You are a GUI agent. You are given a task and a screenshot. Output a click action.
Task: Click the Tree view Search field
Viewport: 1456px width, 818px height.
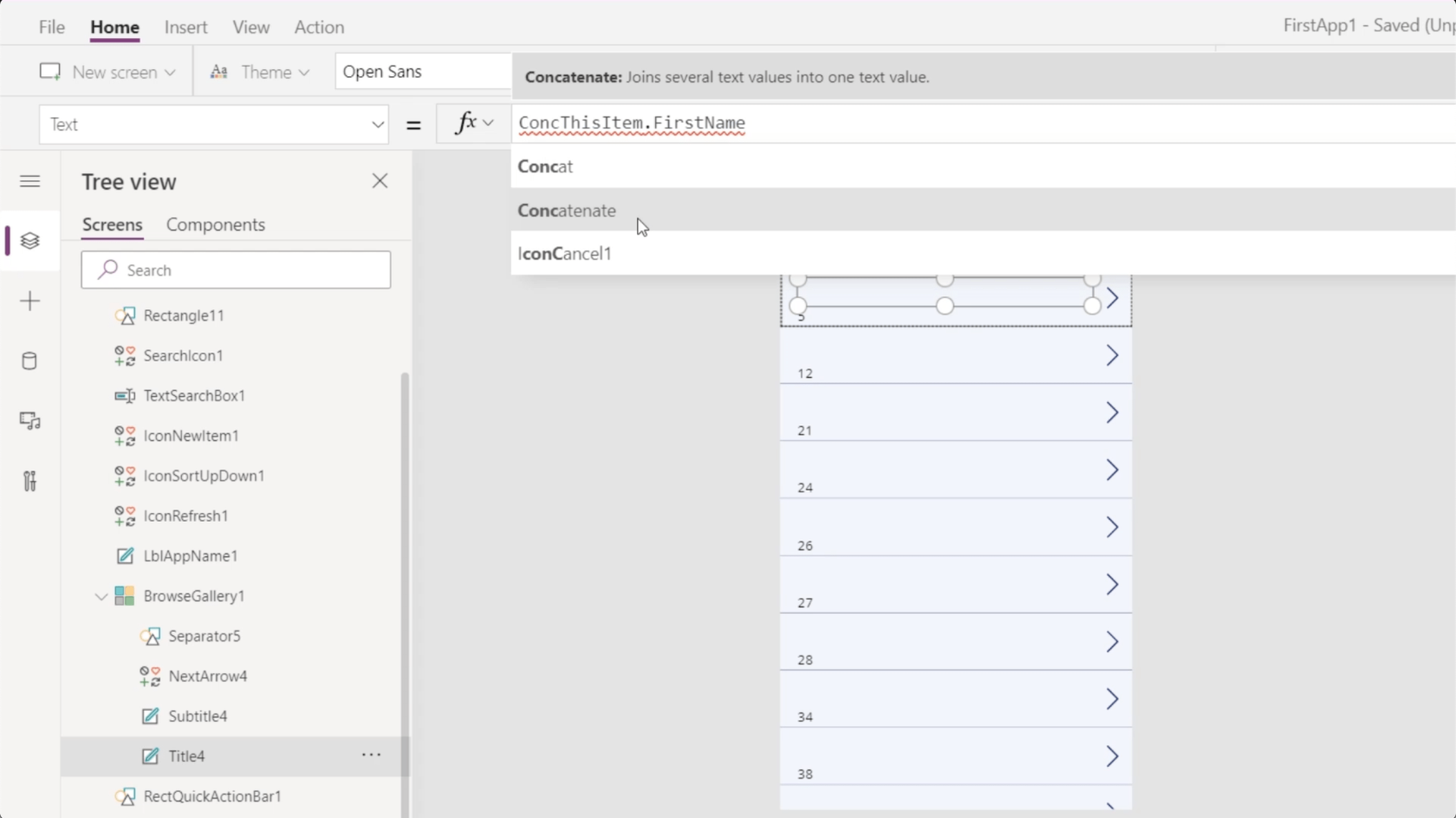pyautogui.click(x=236, y=269)
